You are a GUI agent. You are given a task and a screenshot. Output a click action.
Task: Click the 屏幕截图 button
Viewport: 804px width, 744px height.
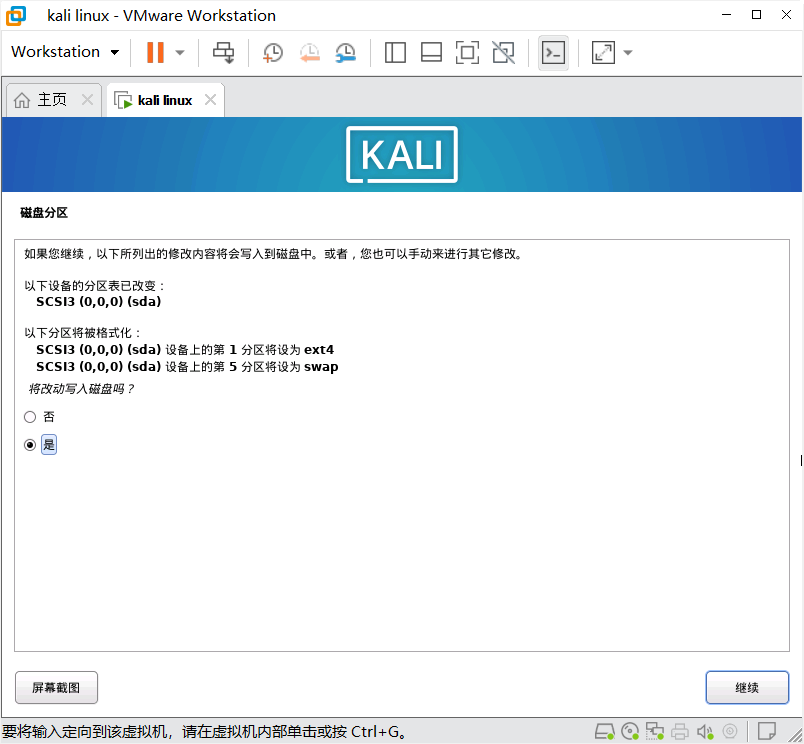(x=56, y=688)
